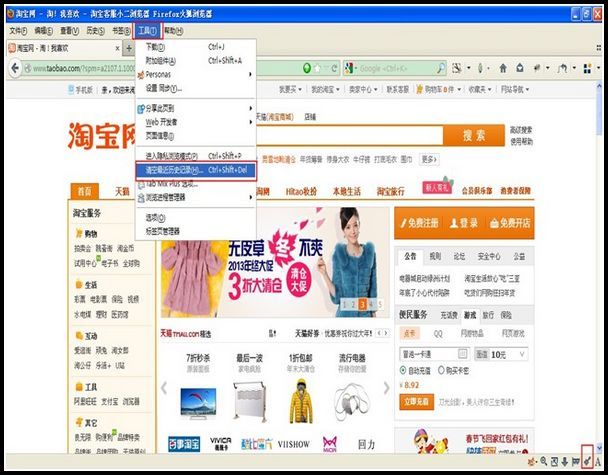Click the vertical page scrollbar thumb

[599, 109]
